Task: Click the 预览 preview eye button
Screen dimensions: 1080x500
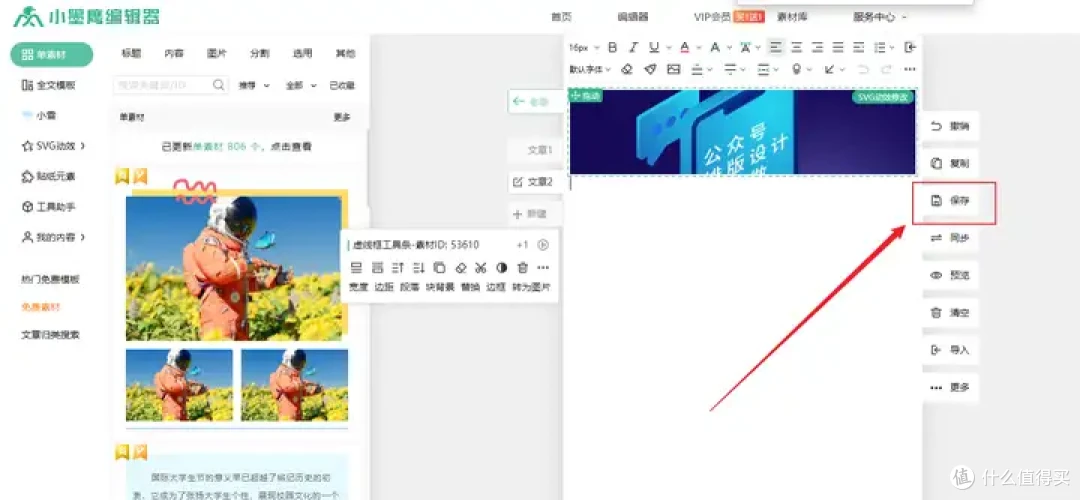Action: 951,275
